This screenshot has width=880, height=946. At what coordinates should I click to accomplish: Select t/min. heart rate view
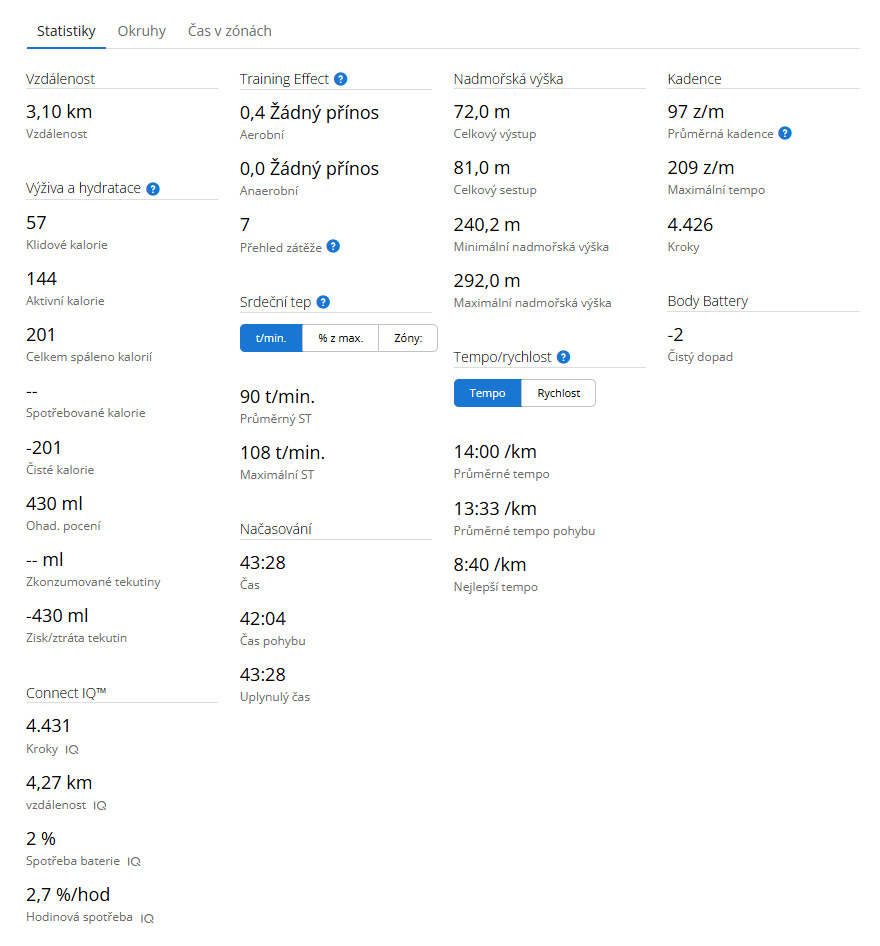[271, 338]
